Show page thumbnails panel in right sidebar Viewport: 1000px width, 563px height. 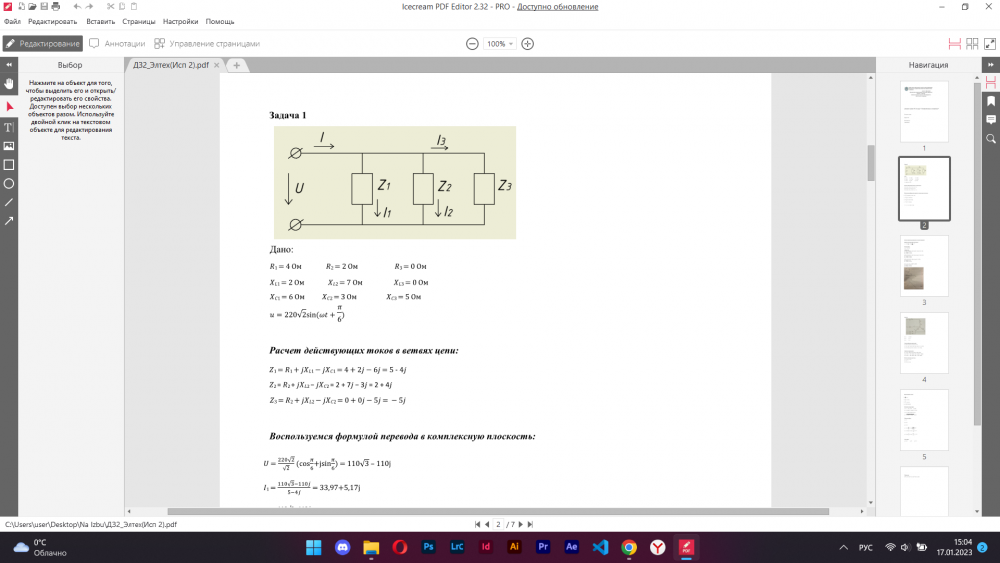click(x=990, y=83)
